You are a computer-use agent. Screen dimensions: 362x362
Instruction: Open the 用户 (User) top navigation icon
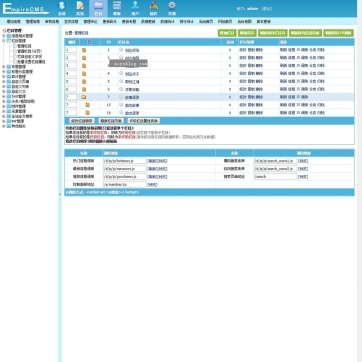pyautogui.click(x=135, y=9)
